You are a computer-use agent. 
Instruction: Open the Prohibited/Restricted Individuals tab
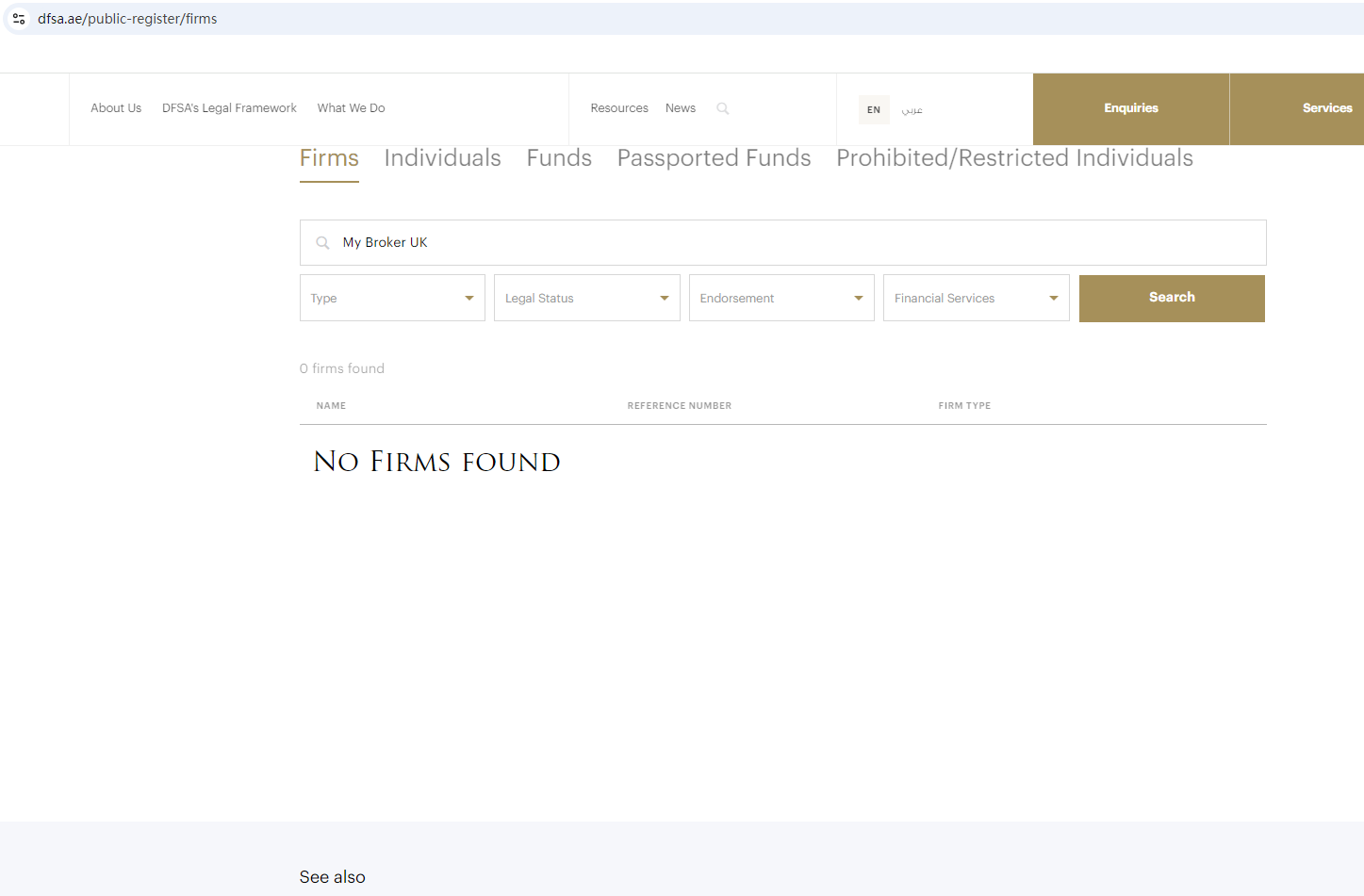point(1015,158)
